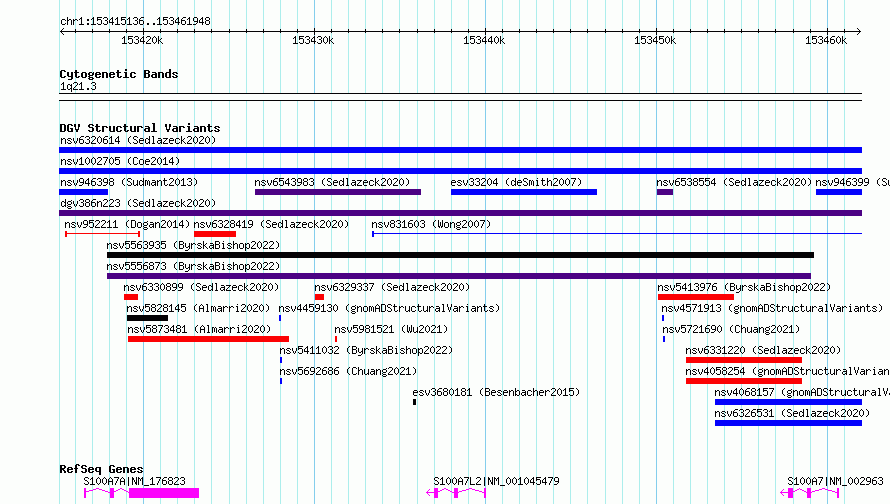The image size is (890, 504).
Task: Click the S100A7L2|NM_001045479 gene label
Action: point(496,481)
